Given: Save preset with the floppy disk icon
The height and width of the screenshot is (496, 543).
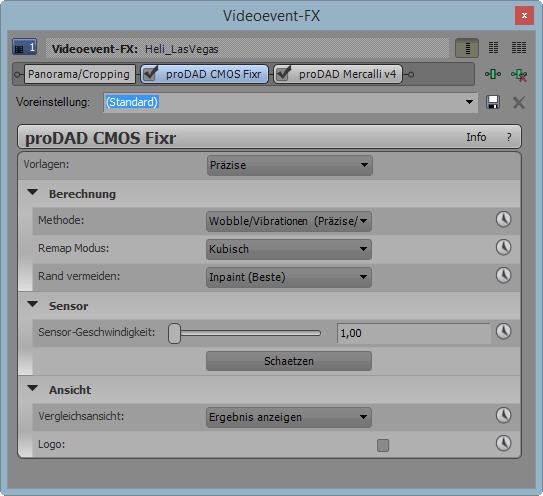Looking at the screenshot, I should (493, 103).
